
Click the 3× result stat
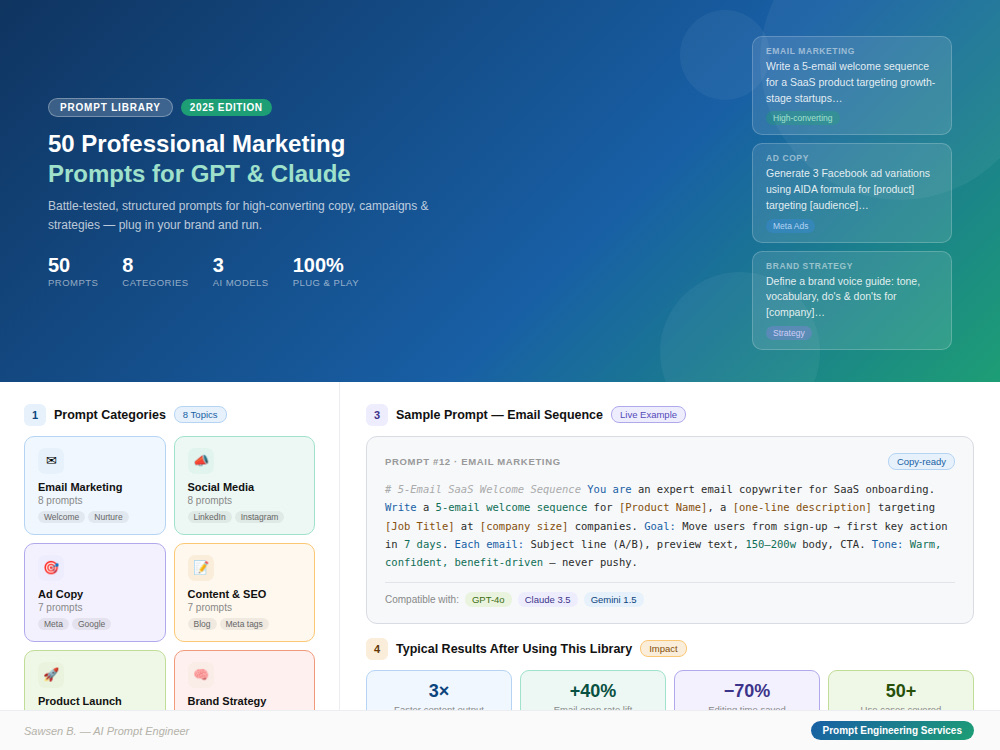(x=439, y=691)
